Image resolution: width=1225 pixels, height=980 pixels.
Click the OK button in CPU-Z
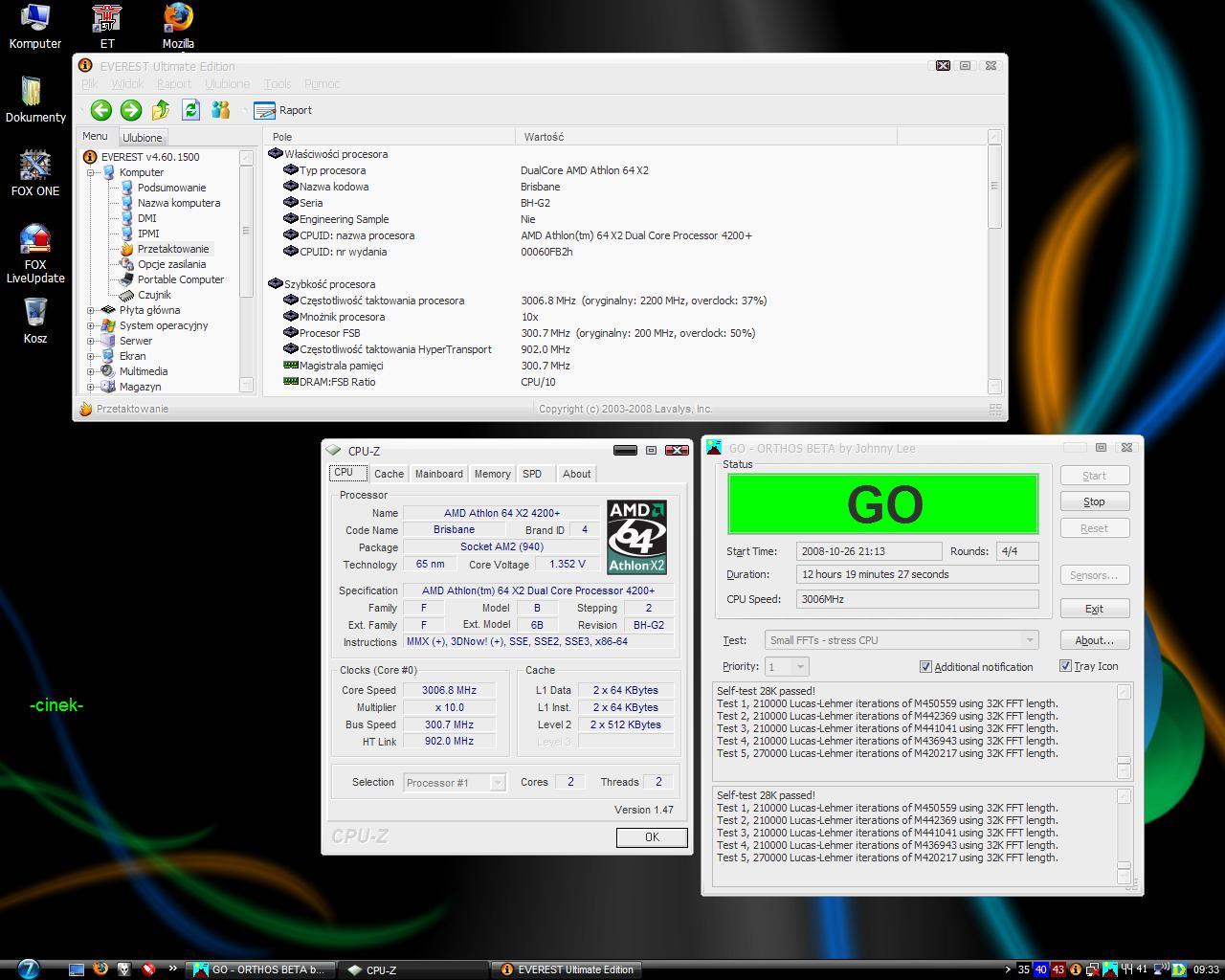652,837
